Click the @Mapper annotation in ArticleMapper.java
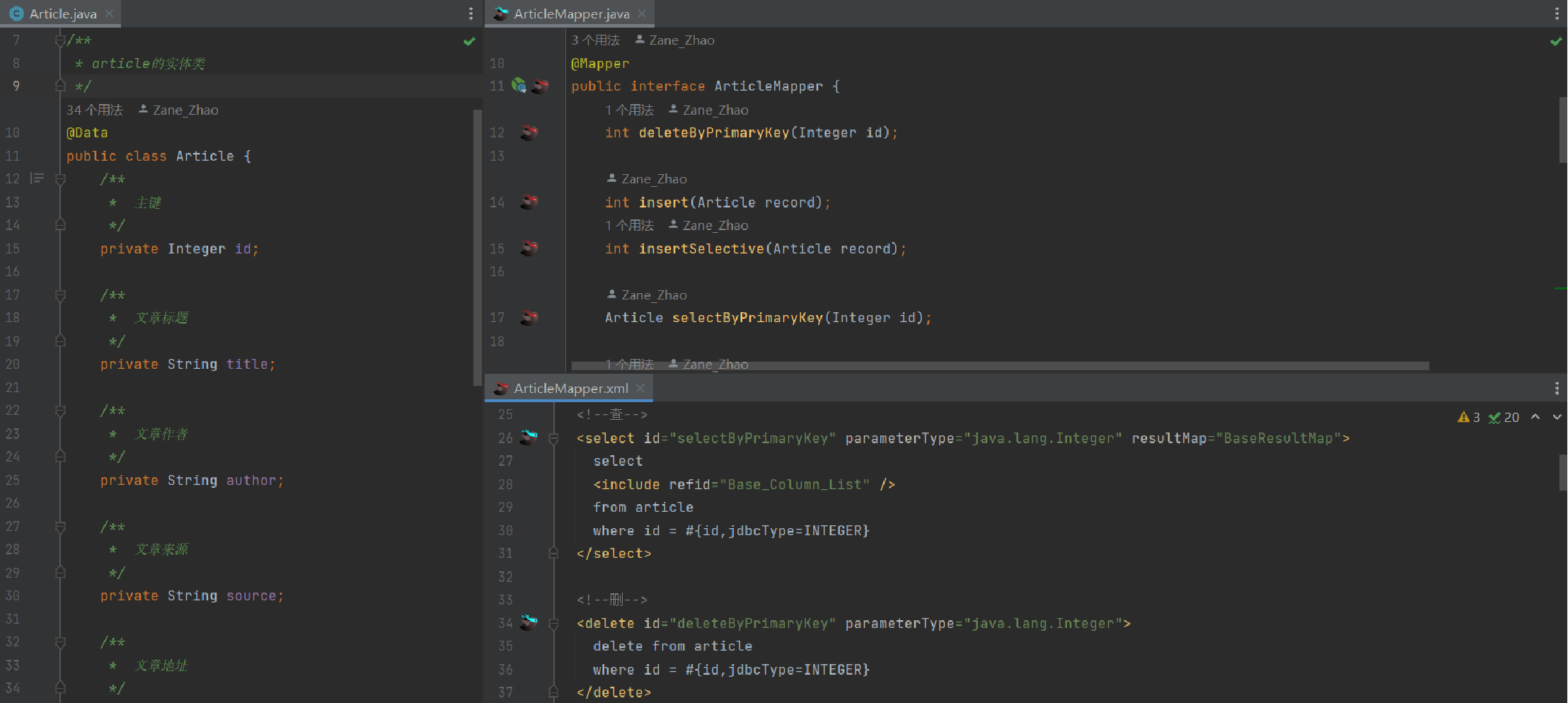This screenshot has height=703, width=1568. click(x=600, y=64)
